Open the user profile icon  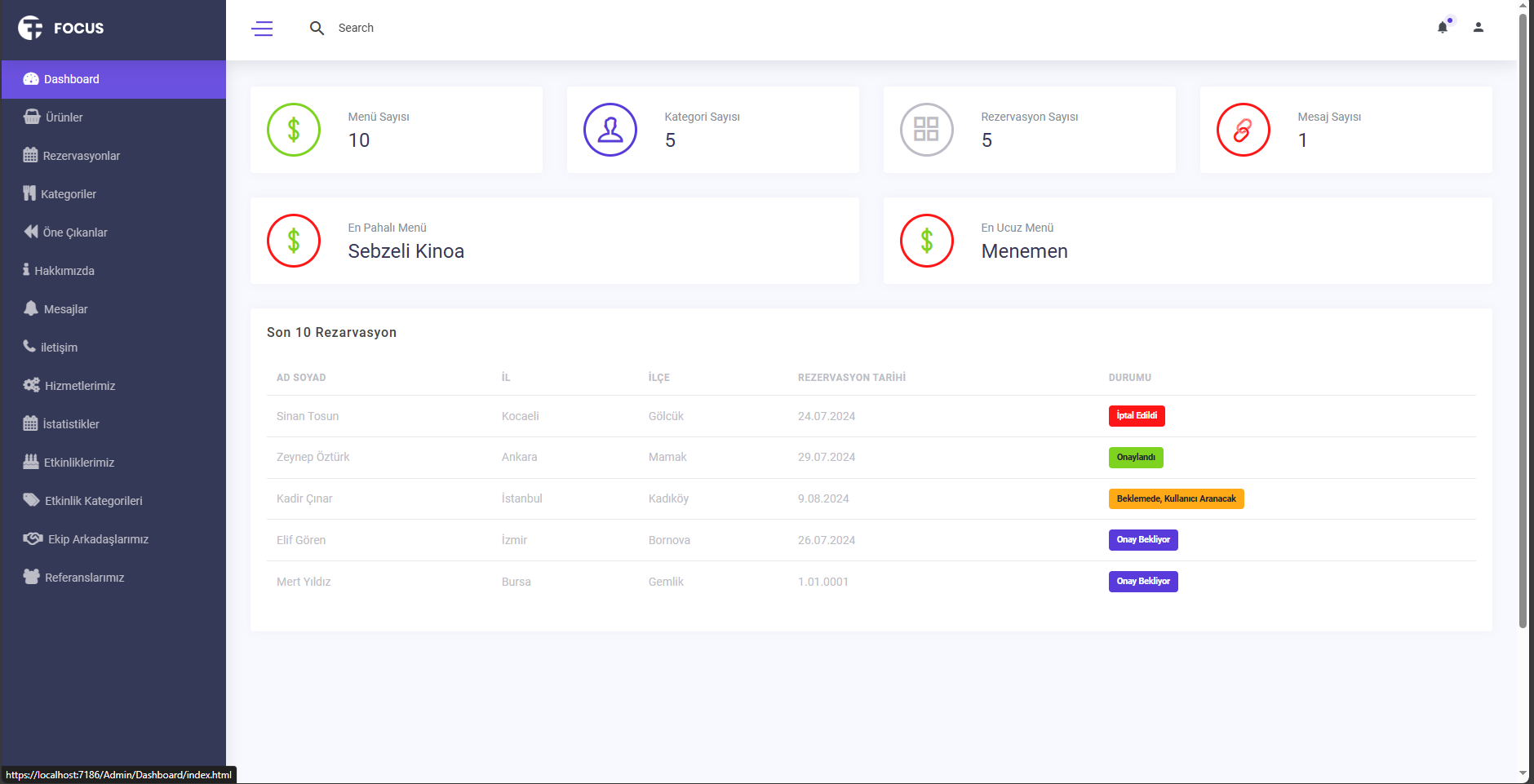[1478, 28]
